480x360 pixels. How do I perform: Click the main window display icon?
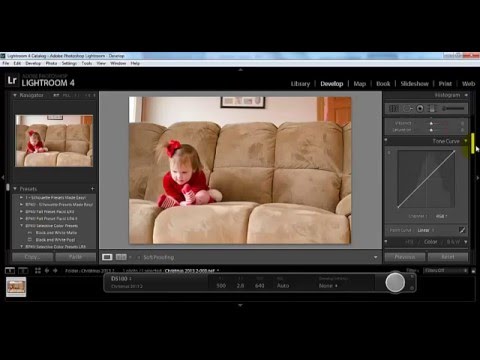[10, 271]
